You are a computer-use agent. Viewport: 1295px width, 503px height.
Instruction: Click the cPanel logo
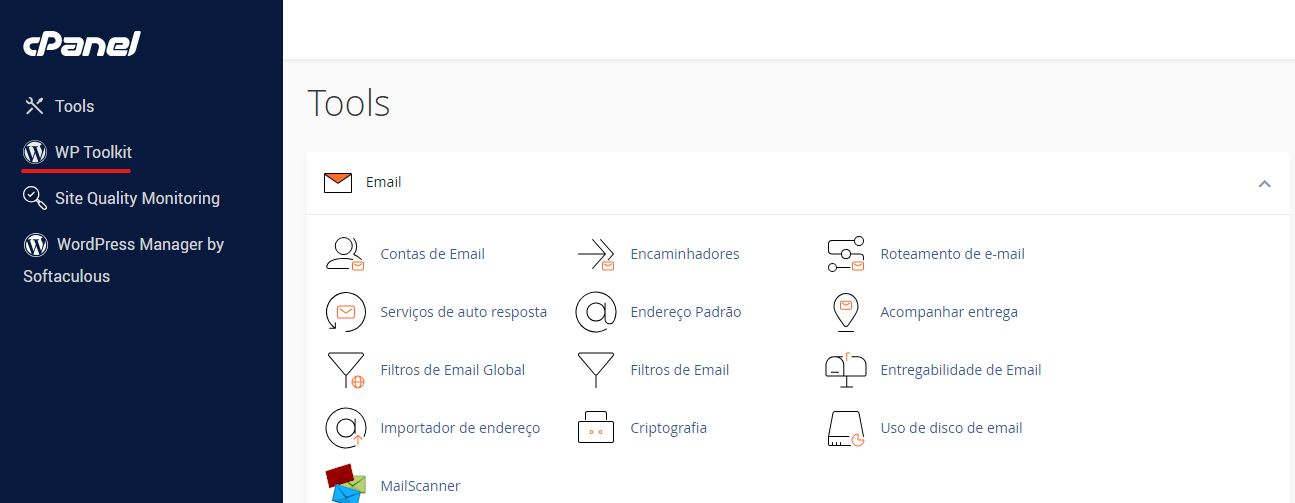pyautogui.click(x=82, y=45)
